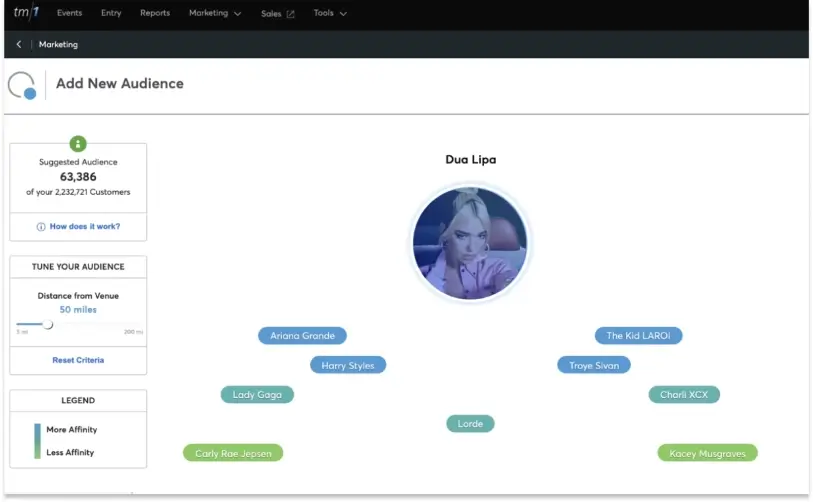This screenshot has height=502, width=813.
Task: Click the TUNE YOUR AUDIENCE panel header
Action: click(78, 267)
